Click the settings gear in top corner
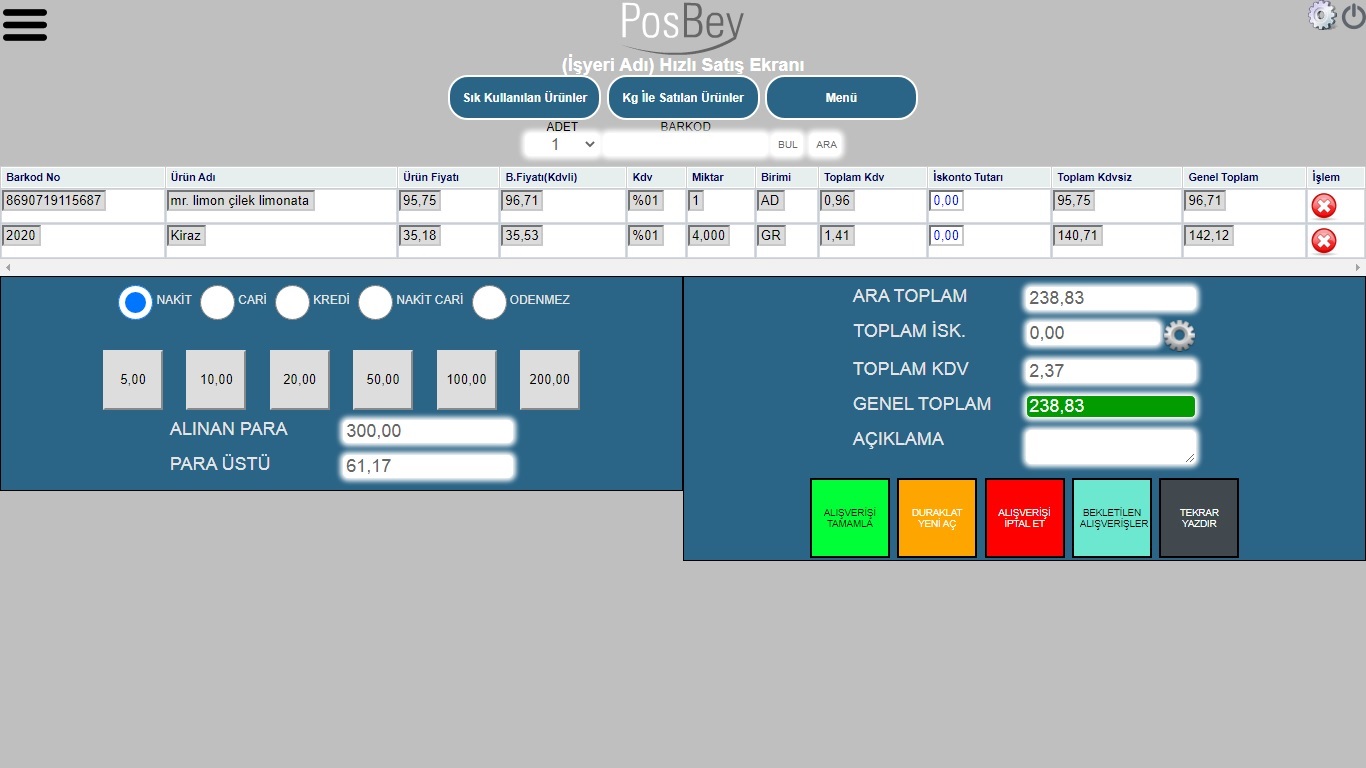Viewport: 1366px width, 768px height. (x=1321, y=15)
